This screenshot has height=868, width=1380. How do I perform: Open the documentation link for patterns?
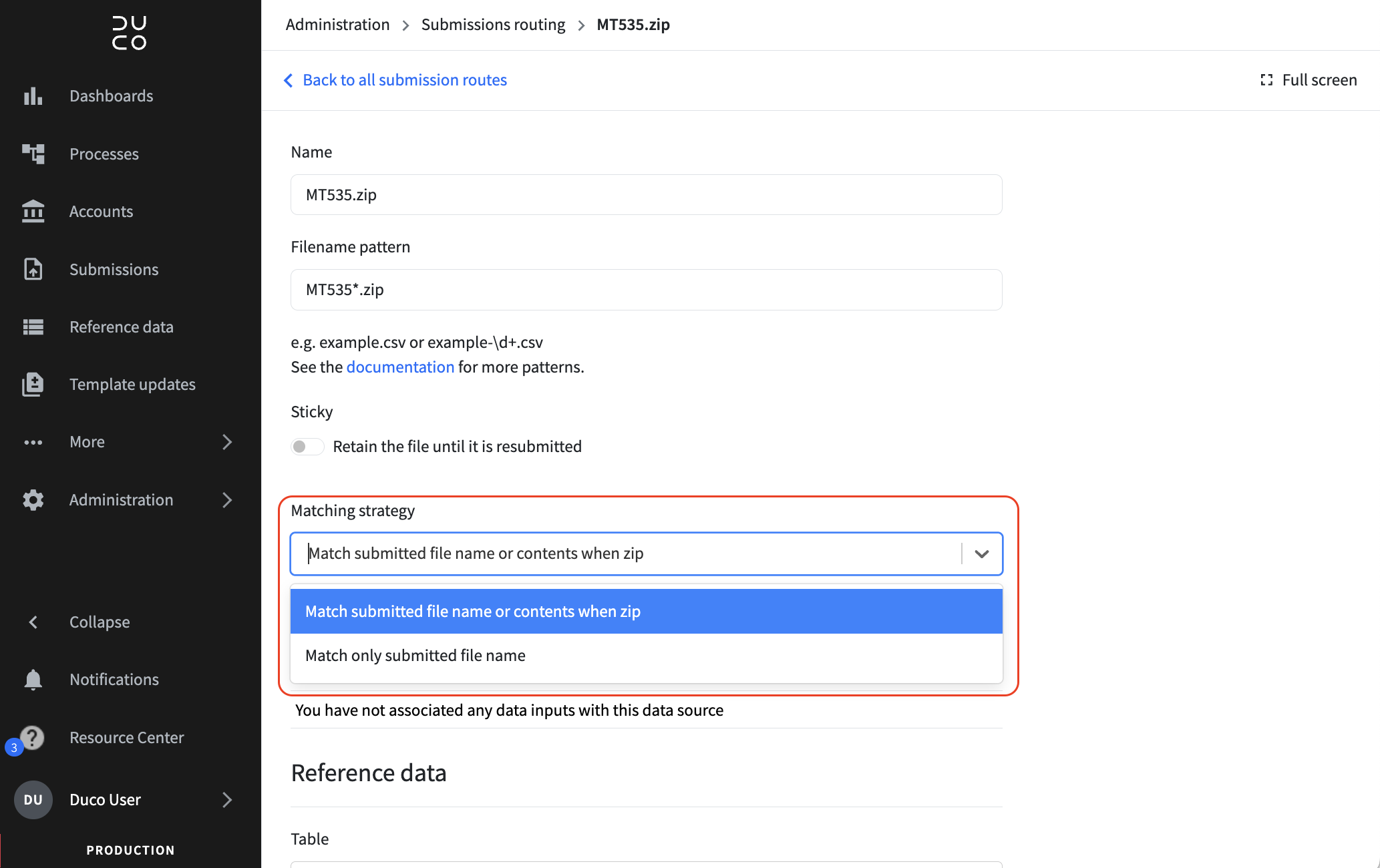tap(400, 367)
